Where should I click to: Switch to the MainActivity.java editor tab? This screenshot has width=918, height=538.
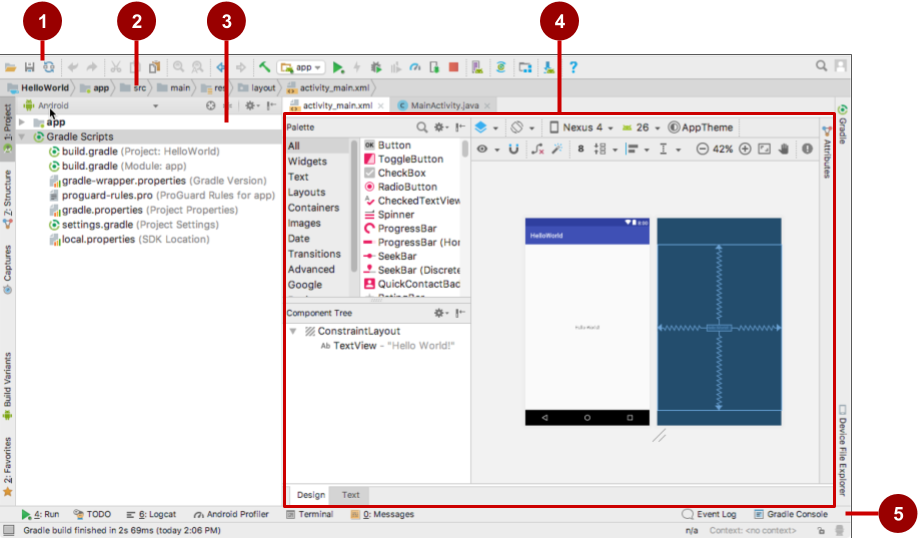pyautogui.click(x=444, y=105)
